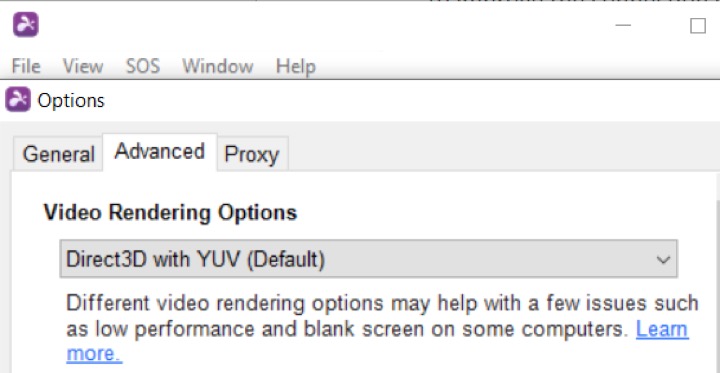Switch to the General tab
This screenshot has width=720, height=373.
pyautogui.click(x=58, y=154)
